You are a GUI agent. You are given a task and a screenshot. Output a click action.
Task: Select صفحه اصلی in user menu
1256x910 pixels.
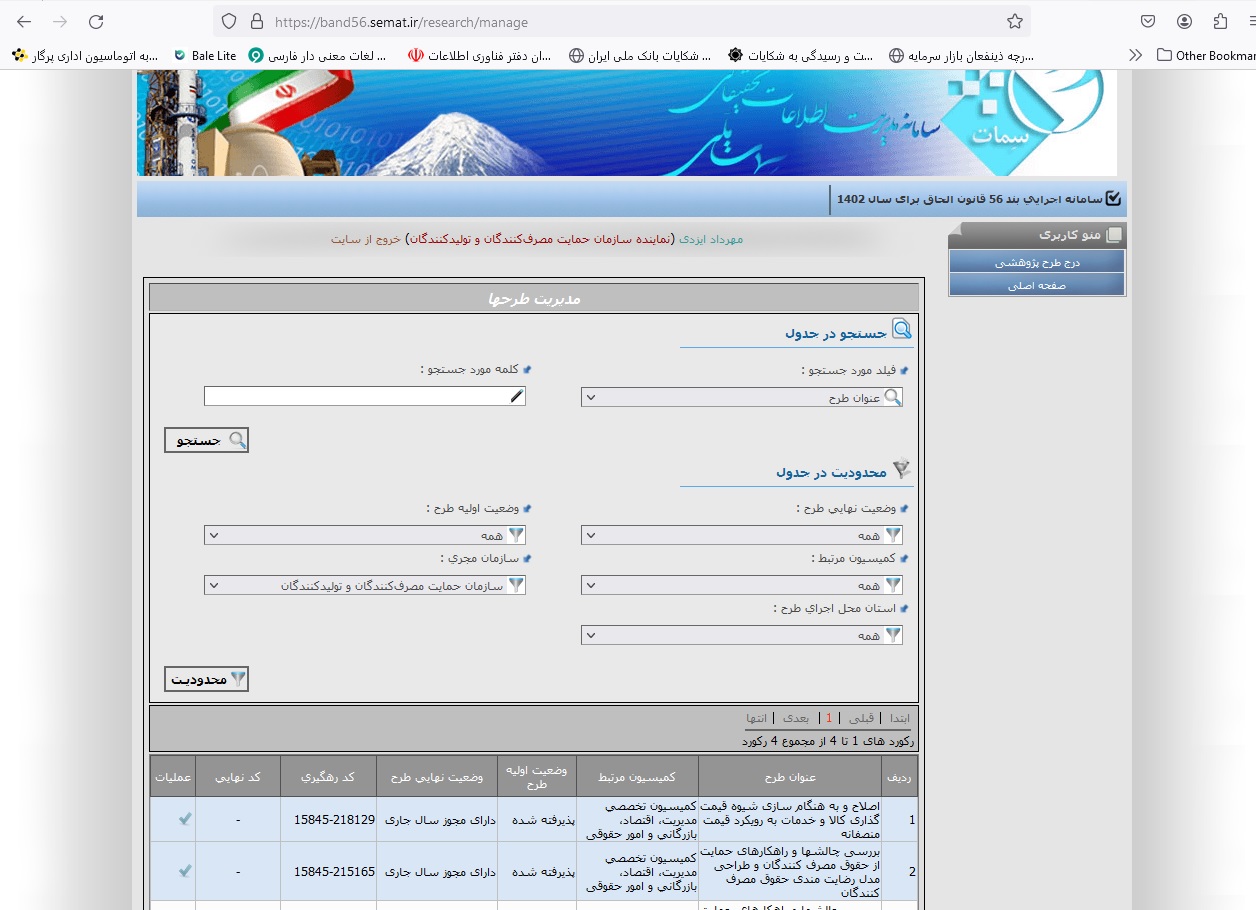[1036, 285]
